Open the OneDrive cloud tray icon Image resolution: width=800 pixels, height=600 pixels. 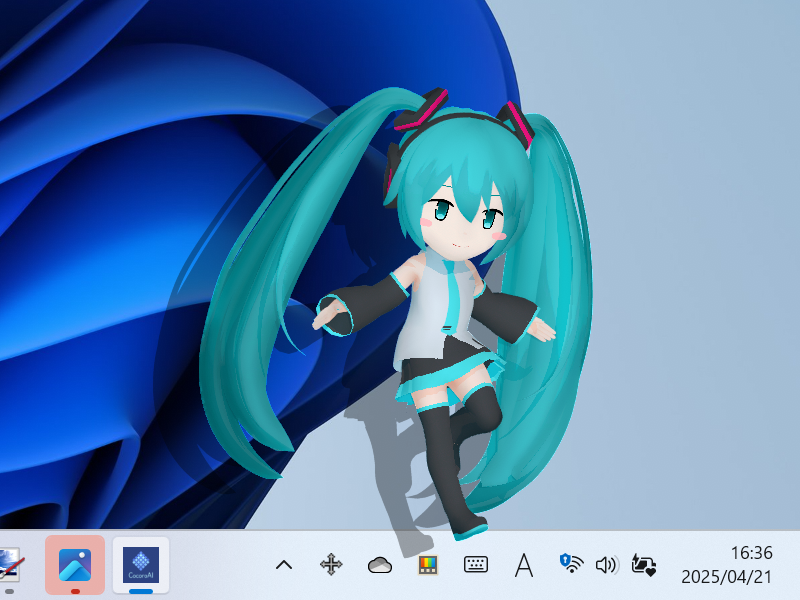point(380,565)
